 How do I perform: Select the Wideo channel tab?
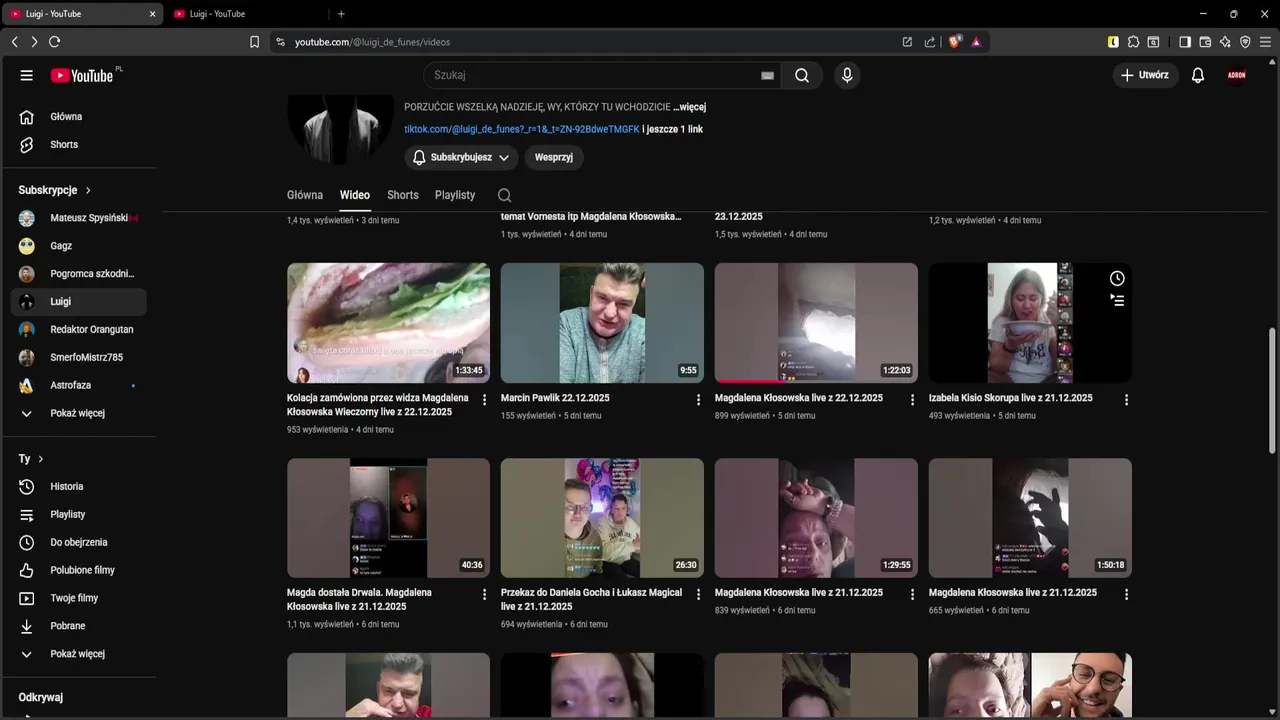click(x=354, y=195)
